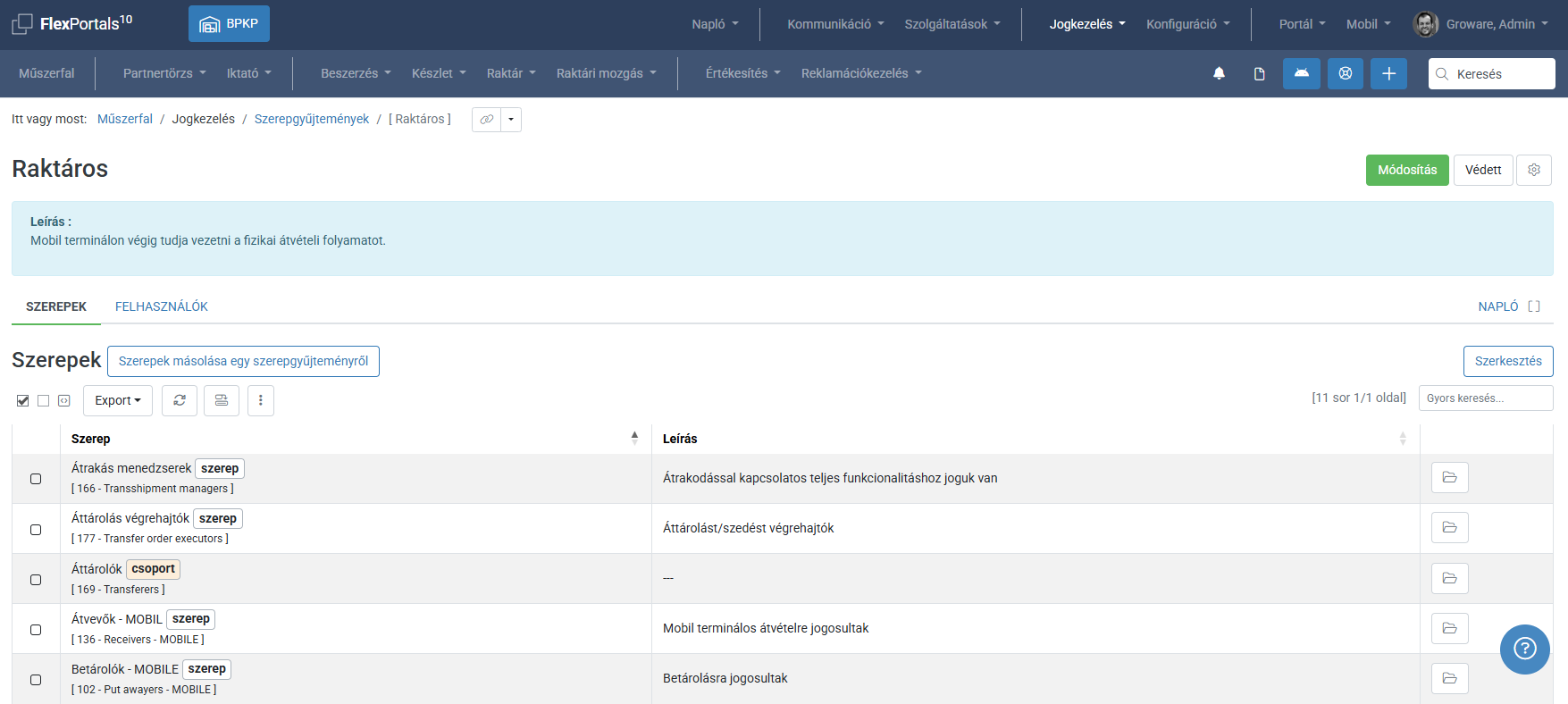1568x704 pixels.
Task: Click the refresh table icon
Action: tap(180, 400)
